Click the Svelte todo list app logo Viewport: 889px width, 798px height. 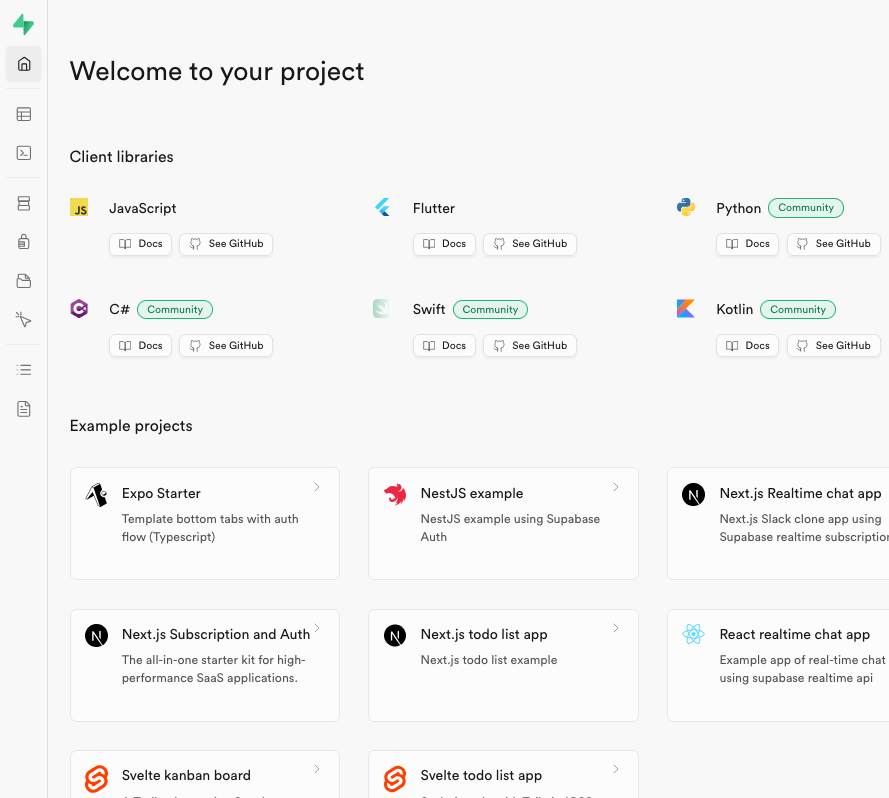click(395, 779)
